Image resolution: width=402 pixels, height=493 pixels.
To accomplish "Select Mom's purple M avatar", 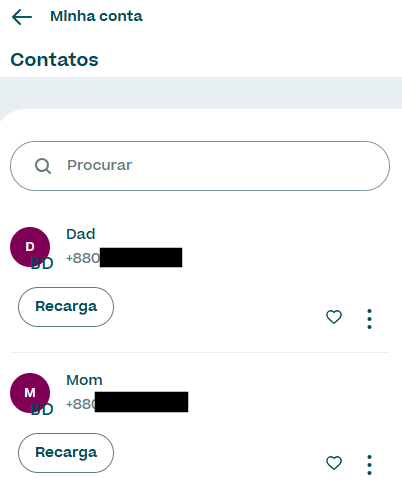I will (x=30, y=393).
